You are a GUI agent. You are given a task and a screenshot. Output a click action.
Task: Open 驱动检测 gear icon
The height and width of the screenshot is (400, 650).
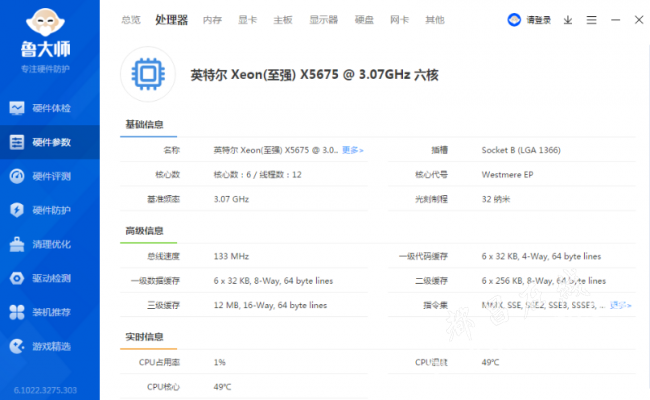click(17, 278)
